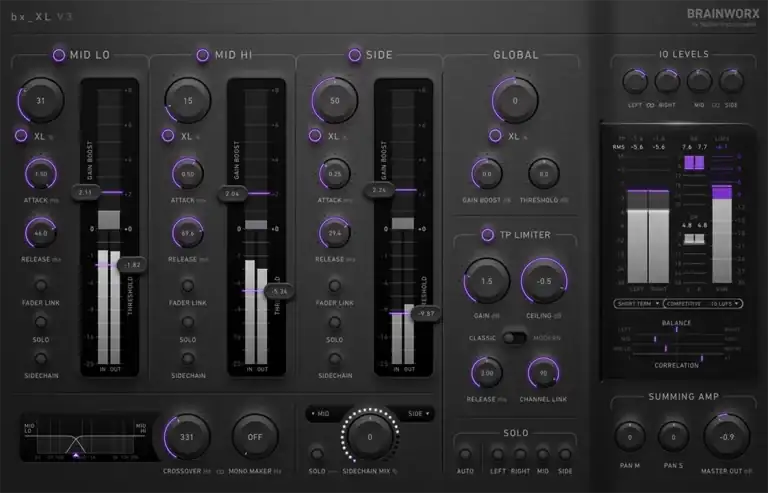Click MID LO gain boost fader handle 2.11
Viewport: 768px width, 493px height.
[86, 192]
